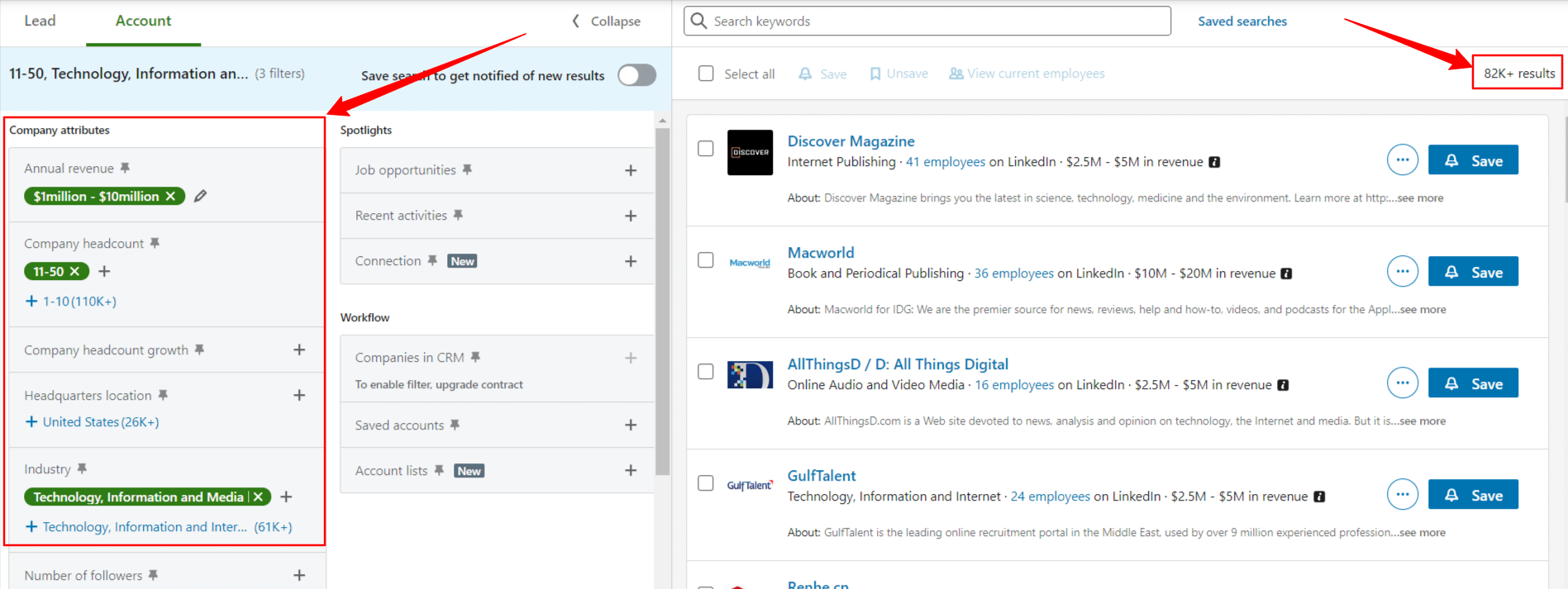This screenshot has width=1568, height=589.
Task: Open more options for Discover Magazine
Action: 1402,160
